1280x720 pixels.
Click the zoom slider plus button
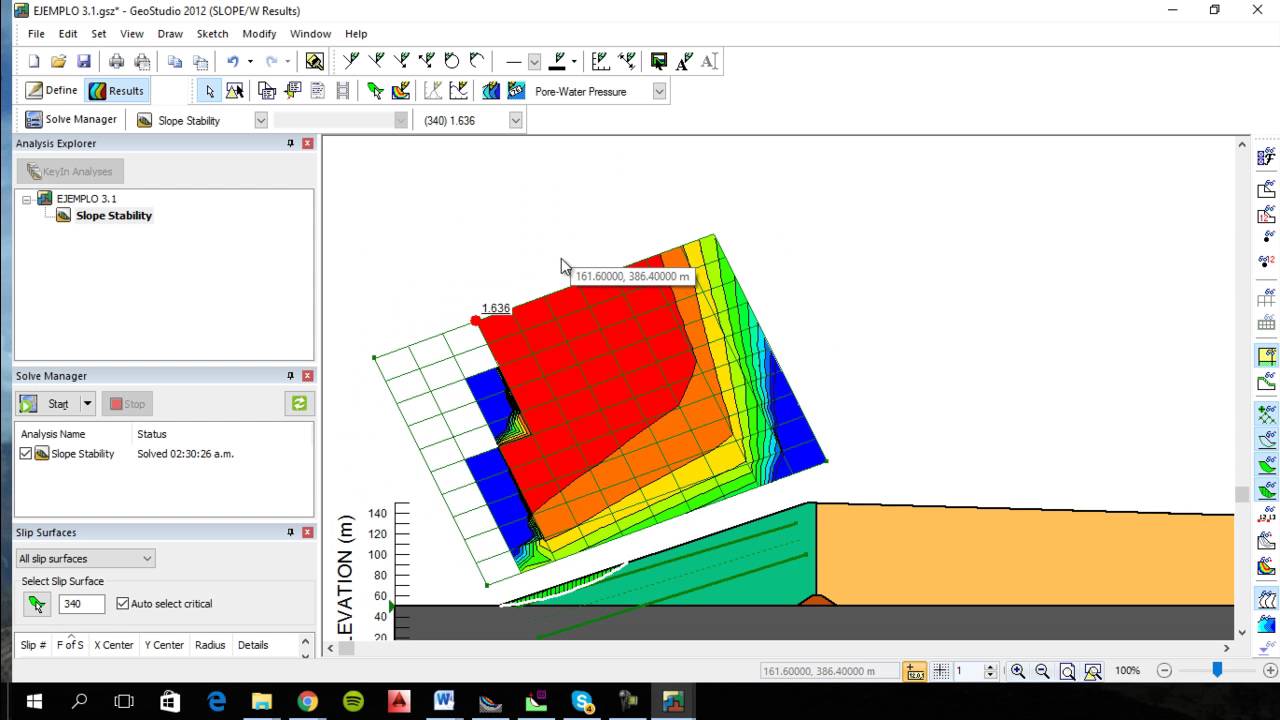point(1271,671)
